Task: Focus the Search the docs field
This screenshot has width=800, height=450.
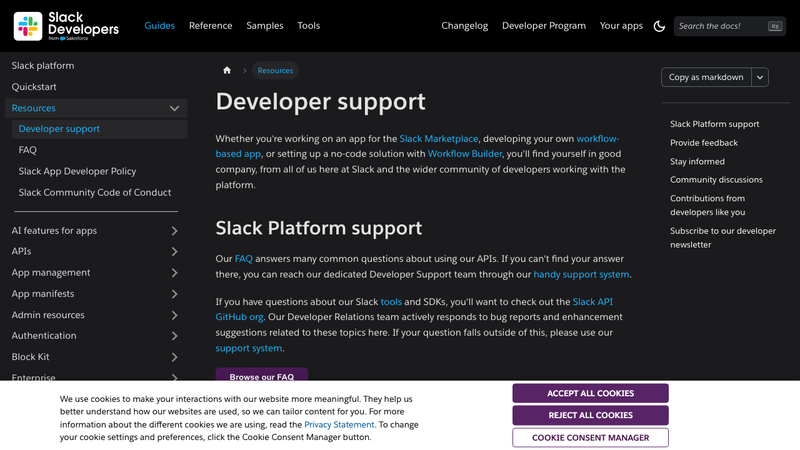Action: coord(730,26)
